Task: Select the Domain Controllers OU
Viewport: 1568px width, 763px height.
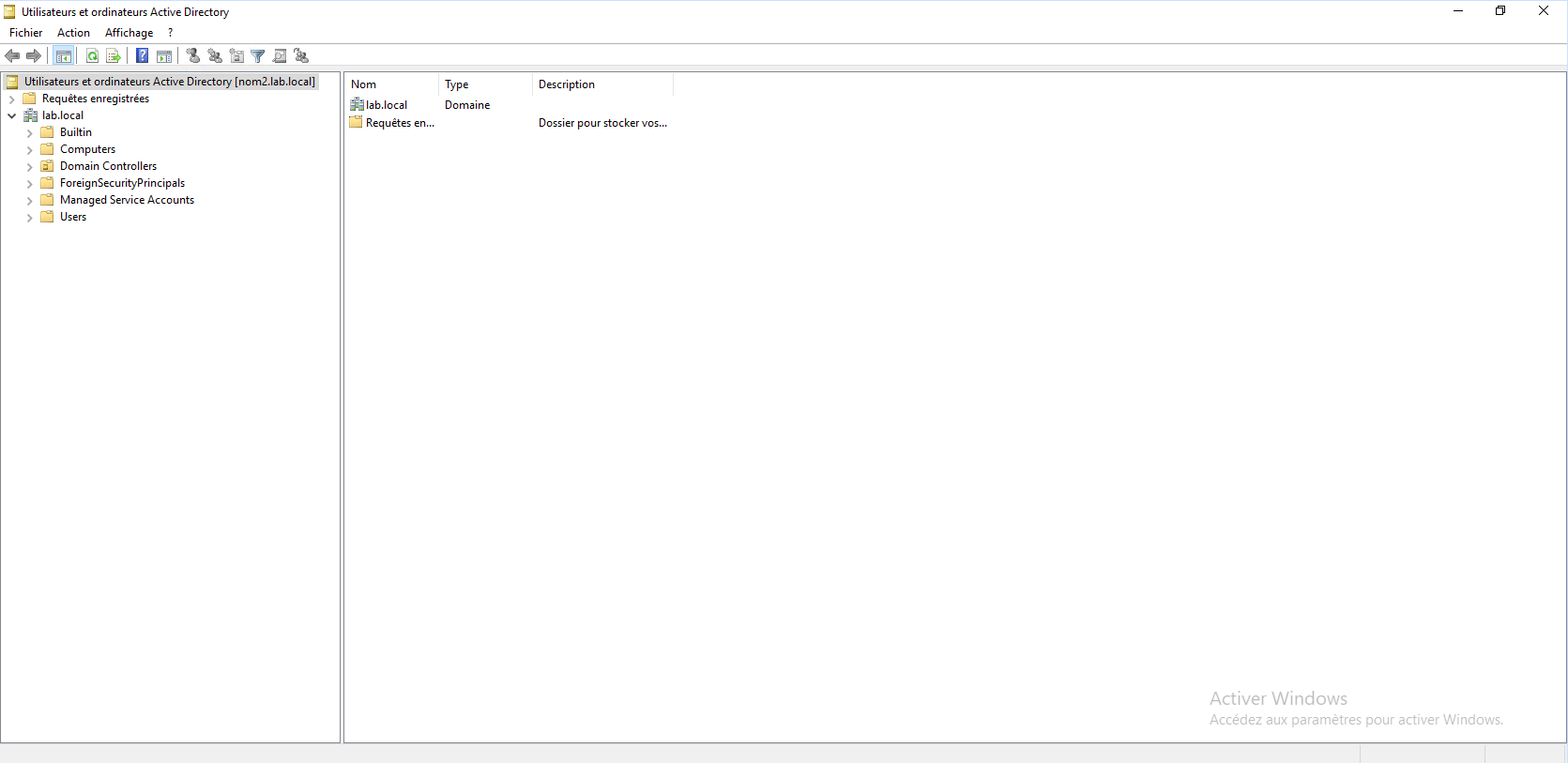Action: coord(109,166)
